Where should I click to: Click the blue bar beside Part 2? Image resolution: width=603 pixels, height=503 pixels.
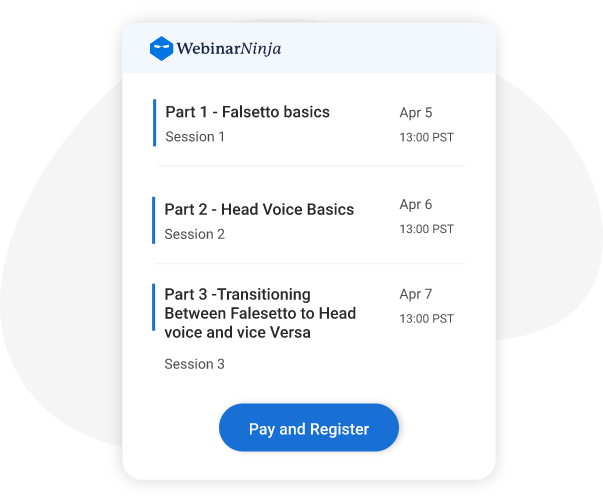[154, 220]
